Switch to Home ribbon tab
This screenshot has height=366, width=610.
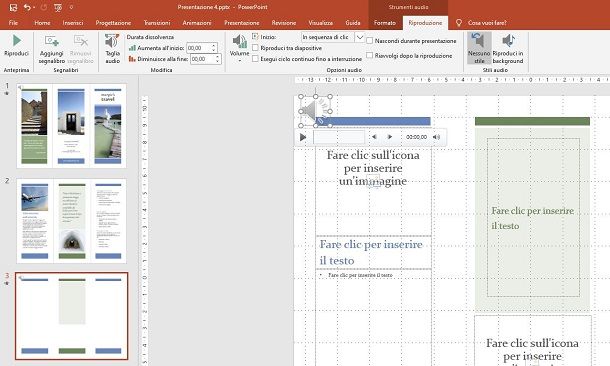[x=42, y=23]
